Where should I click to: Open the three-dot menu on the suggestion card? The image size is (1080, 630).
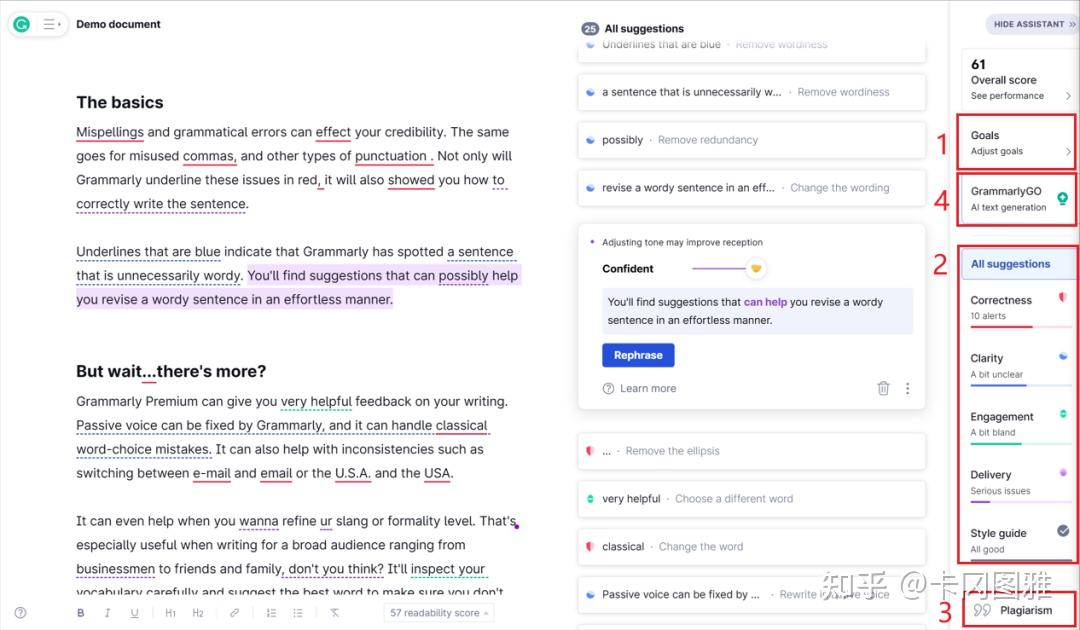[908, 388]
